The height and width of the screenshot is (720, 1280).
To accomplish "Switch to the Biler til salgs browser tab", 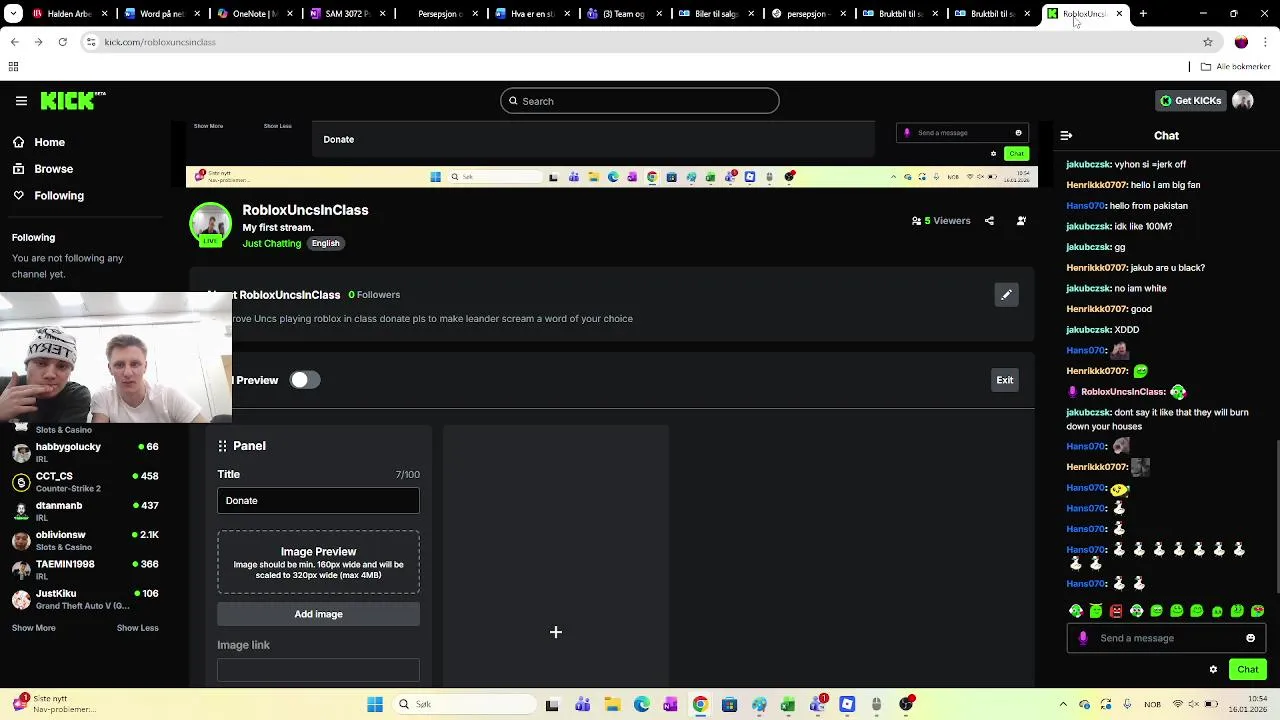I will point(714,14).
